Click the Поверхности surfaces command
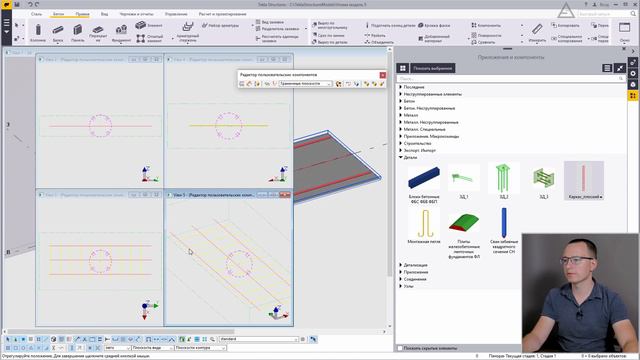The width and height of the screenshot is (640, 360). tap(486, 36)
